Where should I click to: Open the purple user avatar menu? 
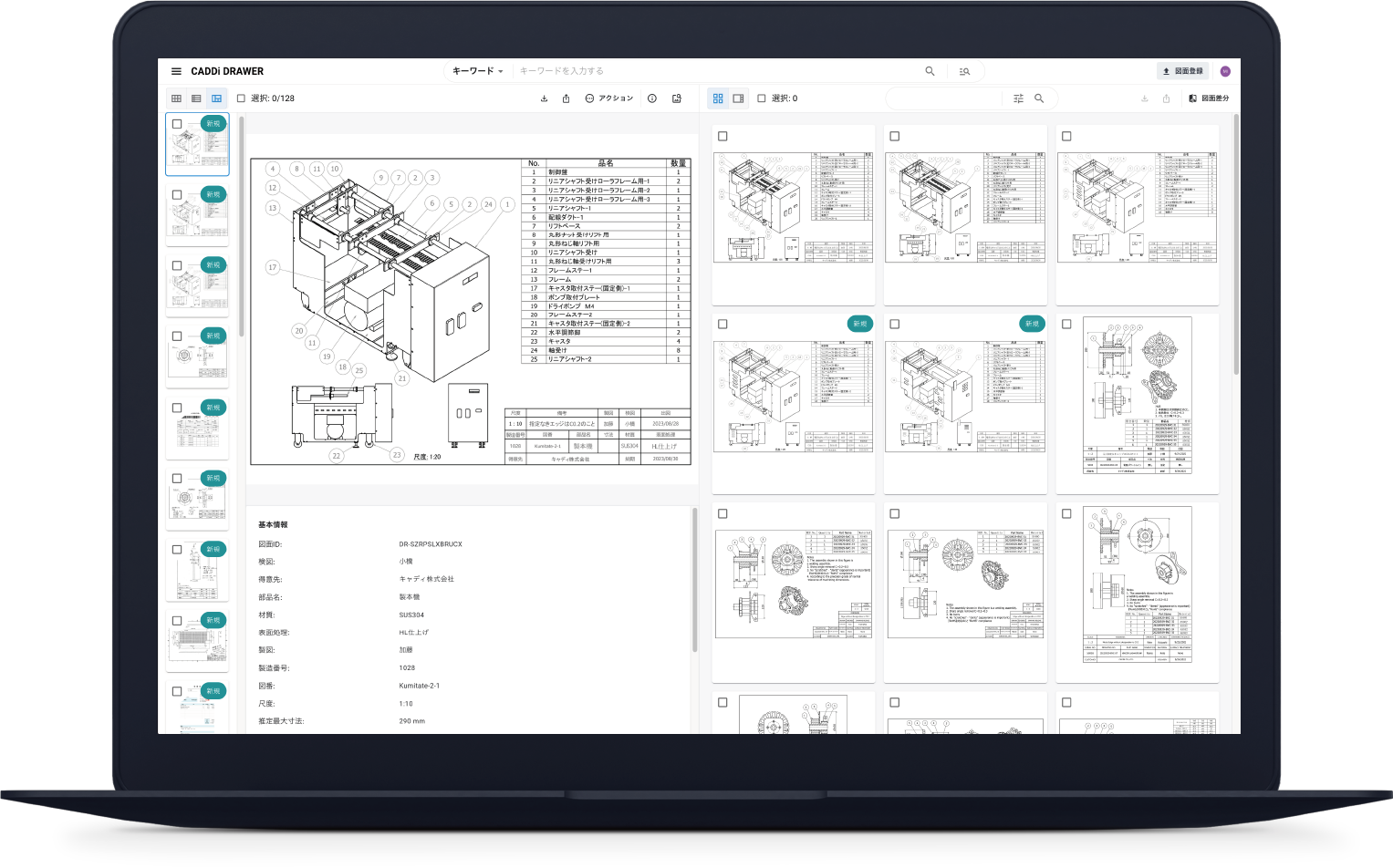point(1225,71)
